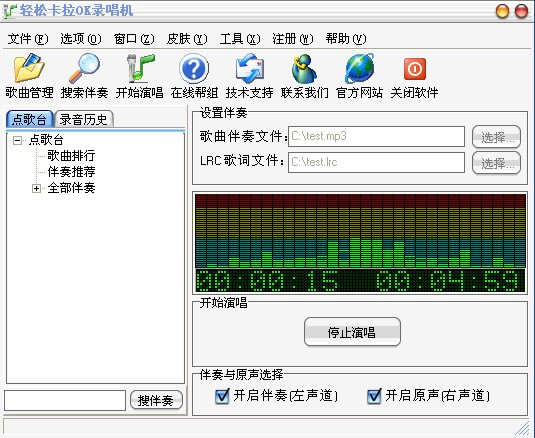
Task: Visit 官方网站 globe icon
Action: pyautogui.click(x=359, y=68)
